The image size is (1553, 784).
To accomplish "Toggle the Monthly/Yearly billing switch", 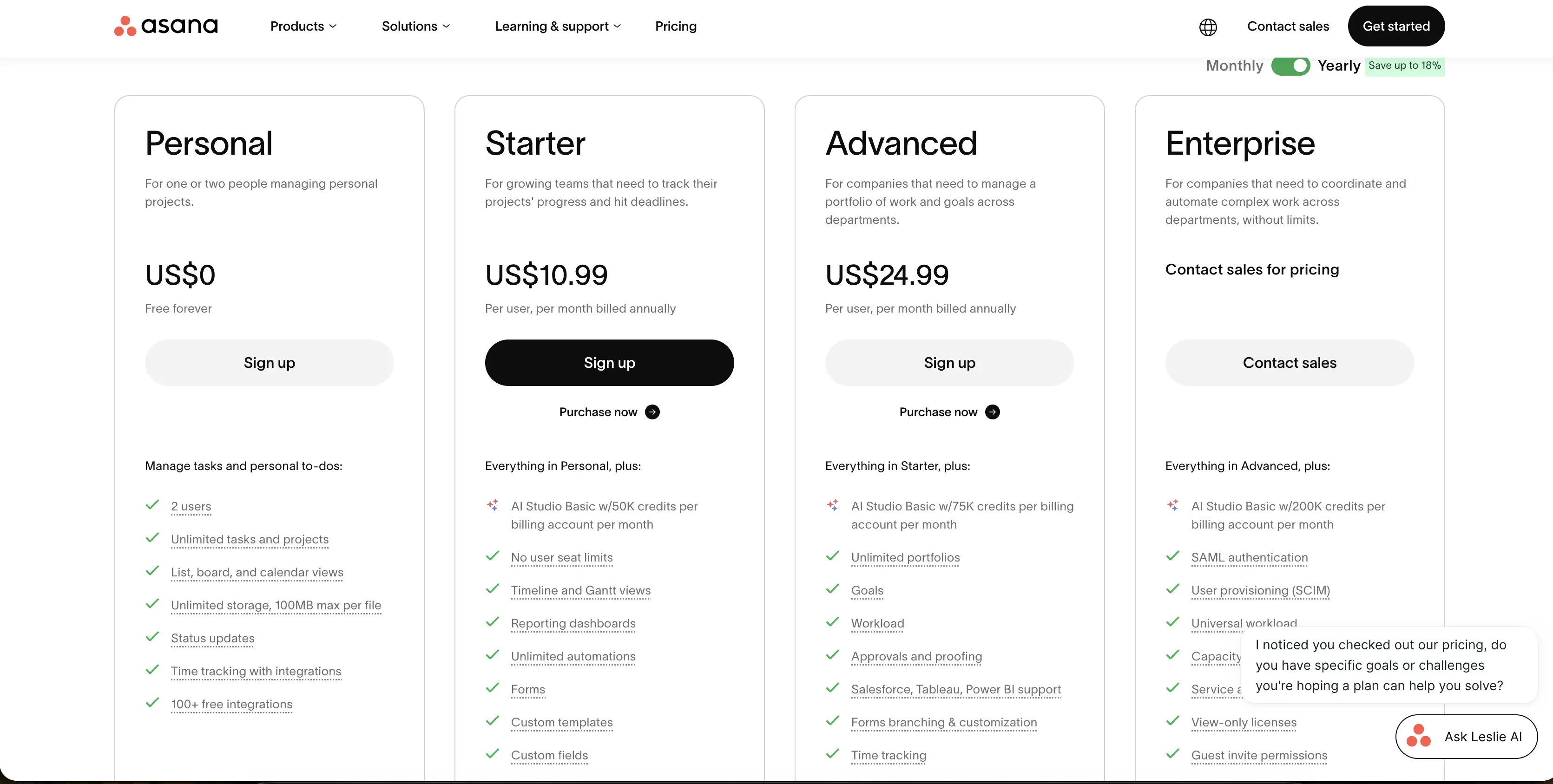I will click(1290, 65).
